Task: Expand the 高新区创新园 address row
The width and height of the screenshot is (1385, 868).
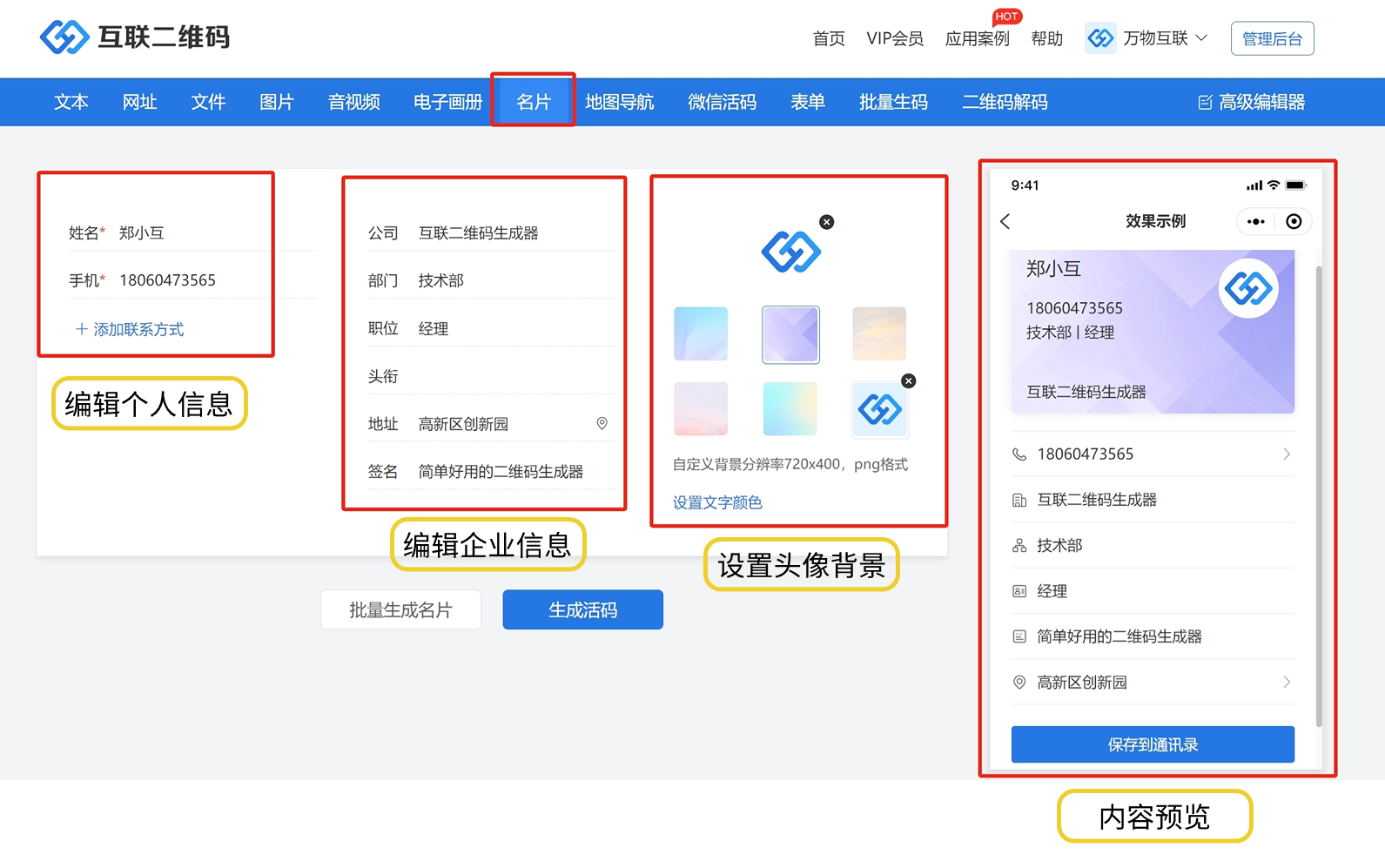Action: (x=1286, y=682)
